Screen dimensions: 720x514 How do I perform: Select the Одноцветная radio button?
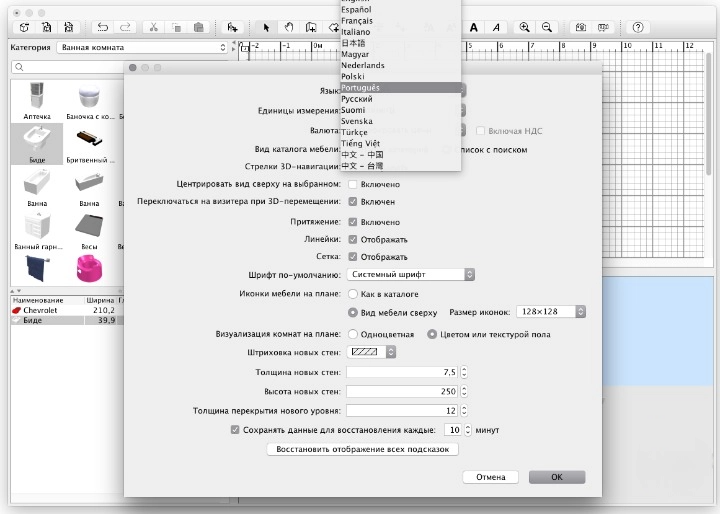coord(352,334)
